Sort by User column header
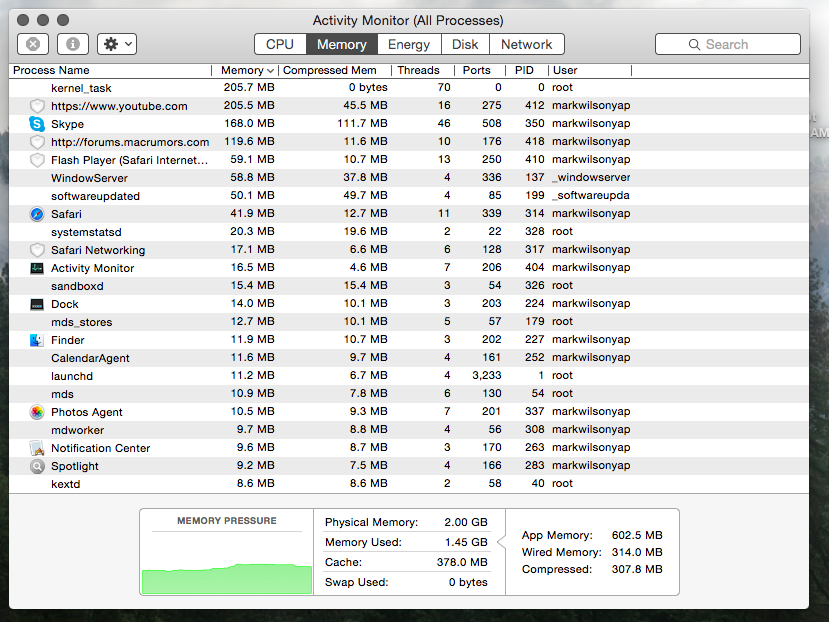The height and width of the screenshot is (622, 829). click(589, 70)
